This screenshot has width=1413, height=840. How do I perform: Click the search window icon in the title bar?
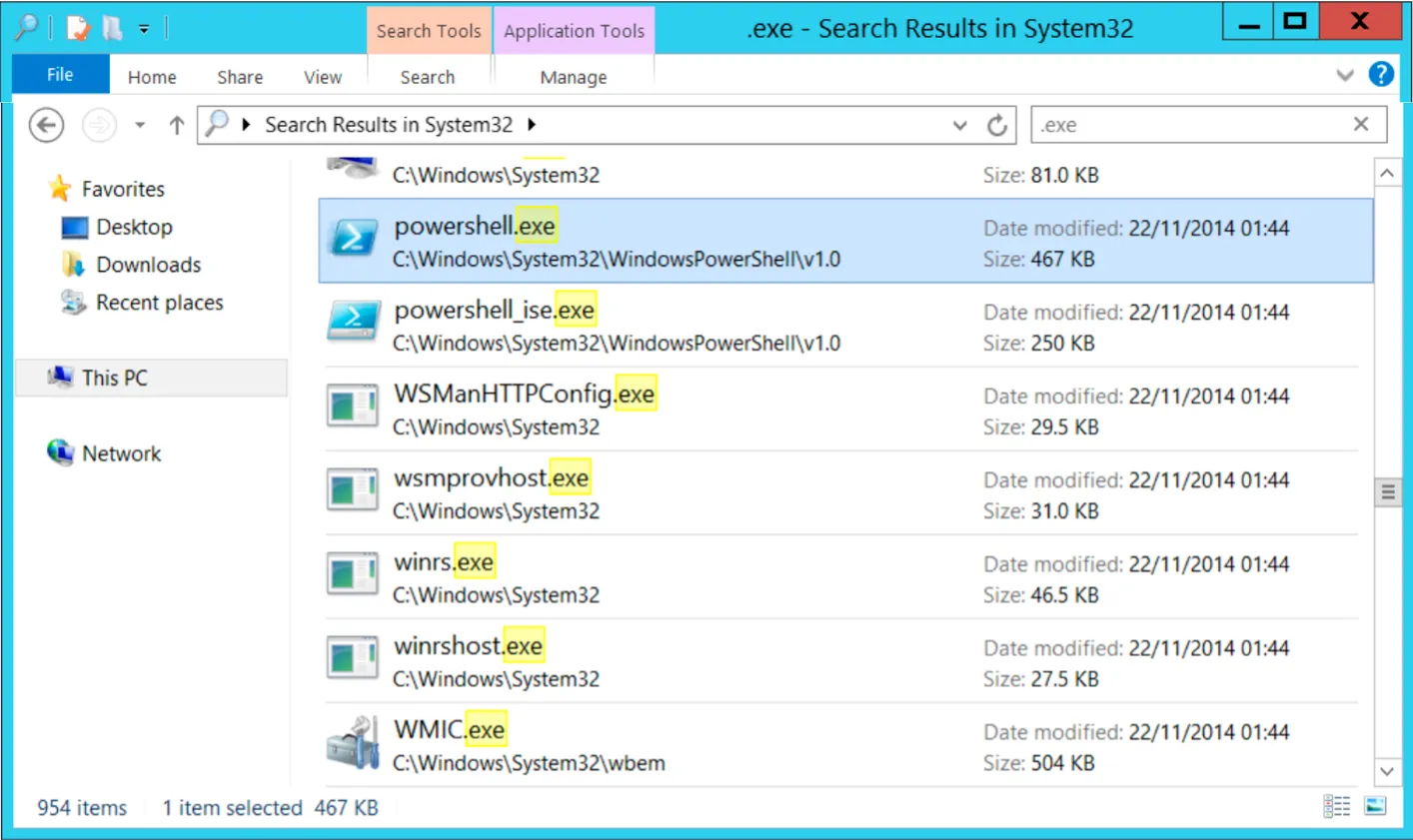tap(26, 28)
